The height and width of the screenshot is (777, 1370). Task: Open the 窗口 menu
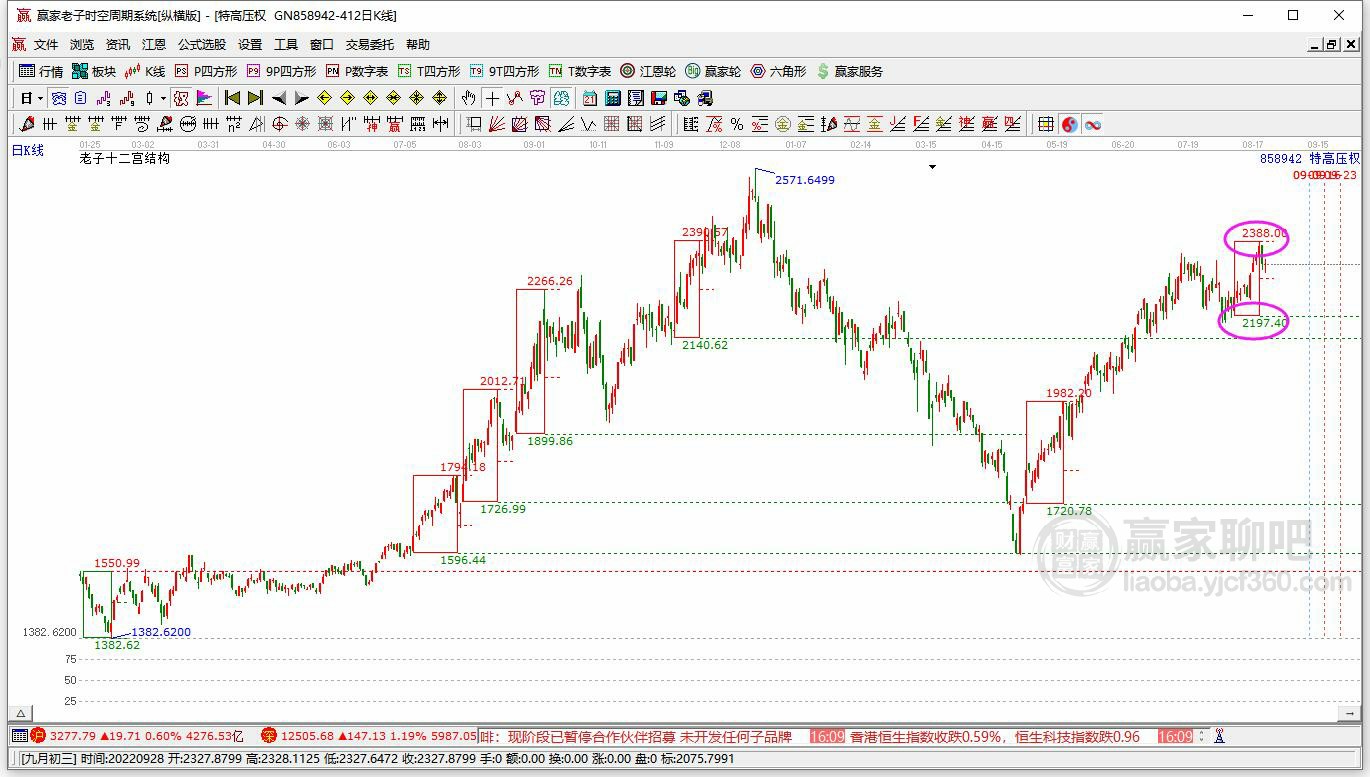point(322,45)
